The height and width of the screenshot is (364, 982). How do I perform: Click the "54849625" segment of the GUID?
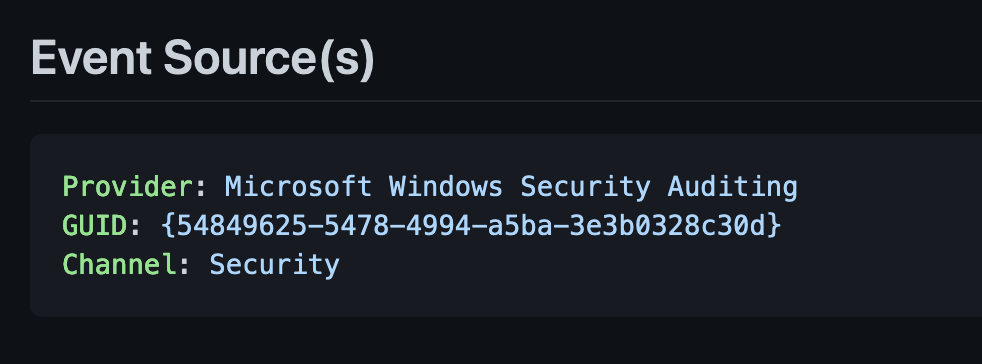tap(242, 226)
